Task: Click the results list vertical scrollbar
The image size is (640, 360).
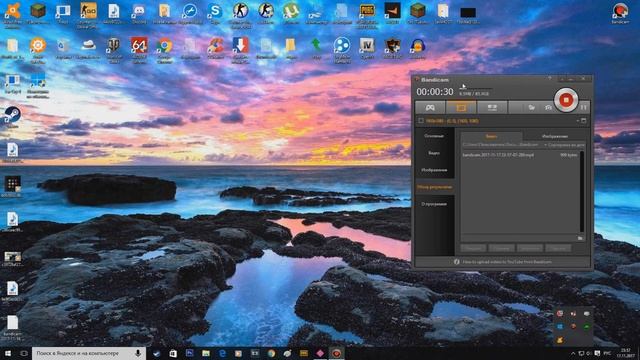Action: [x=582, y=191]
